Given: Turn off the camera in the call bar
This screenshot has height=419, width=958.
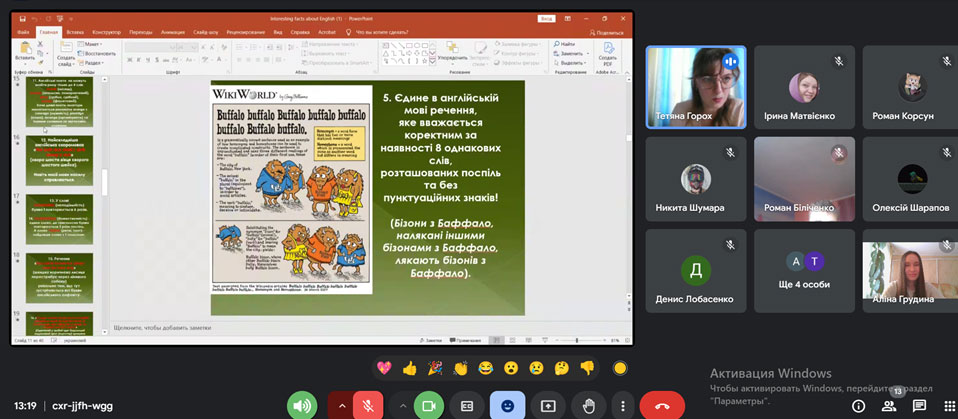Looking at the screenshot, I should coord(428,406).
